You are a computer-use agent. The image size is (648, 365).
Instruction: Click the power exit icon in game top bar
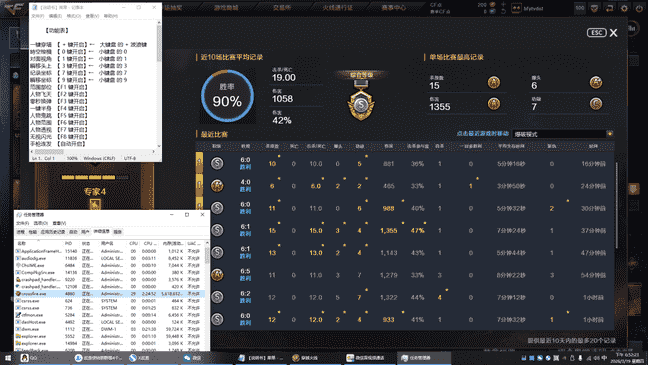[639, 8]
